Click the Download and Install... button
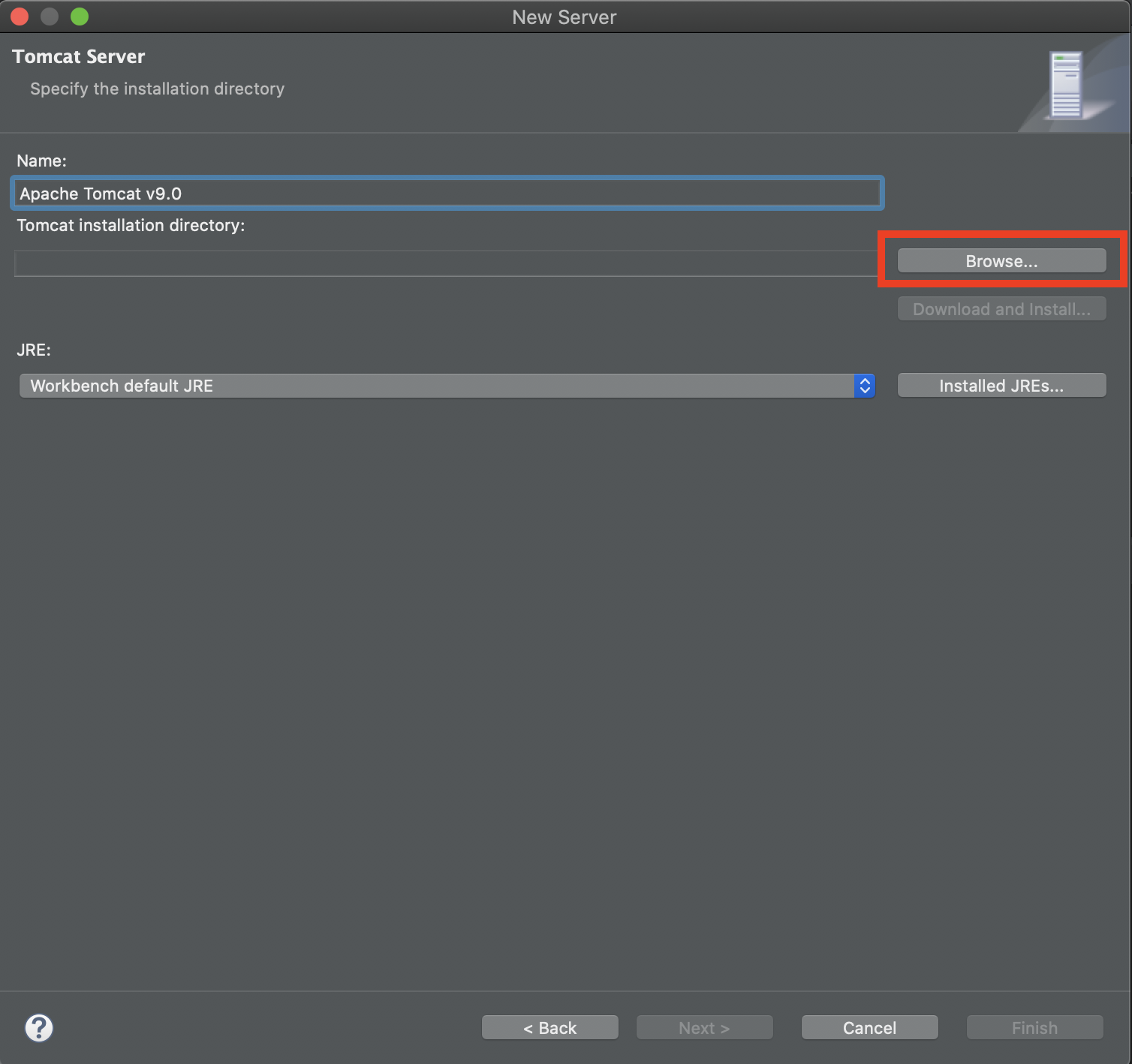 click(x=1001, y=309)
